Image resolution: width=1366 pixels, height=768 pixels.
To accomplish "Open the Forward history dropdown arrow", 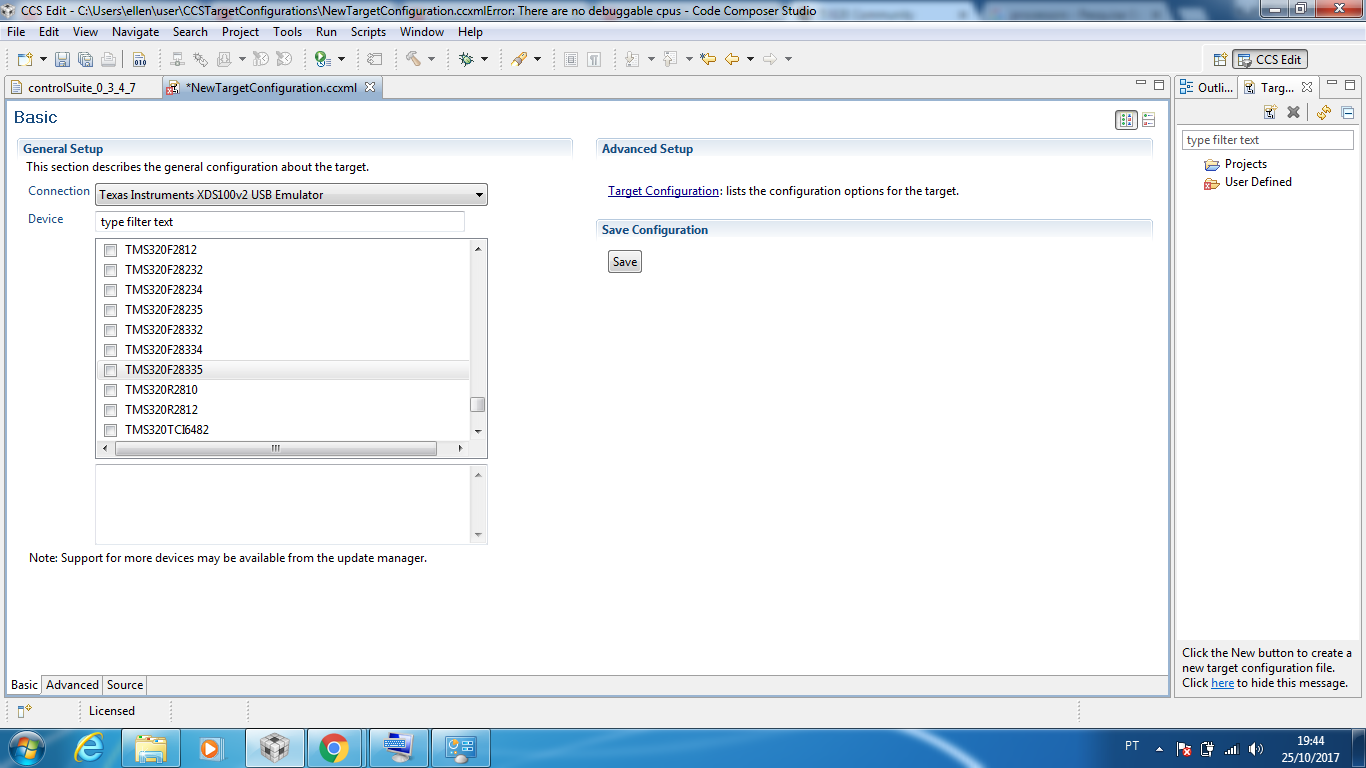I will coord(788,59).
